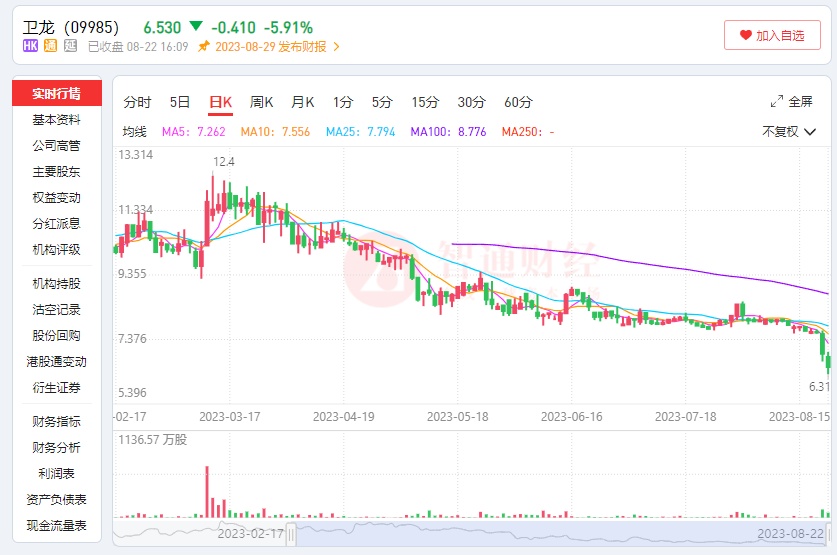
Task: Click the -5.91% change percentage
Action: pos(288,27)
